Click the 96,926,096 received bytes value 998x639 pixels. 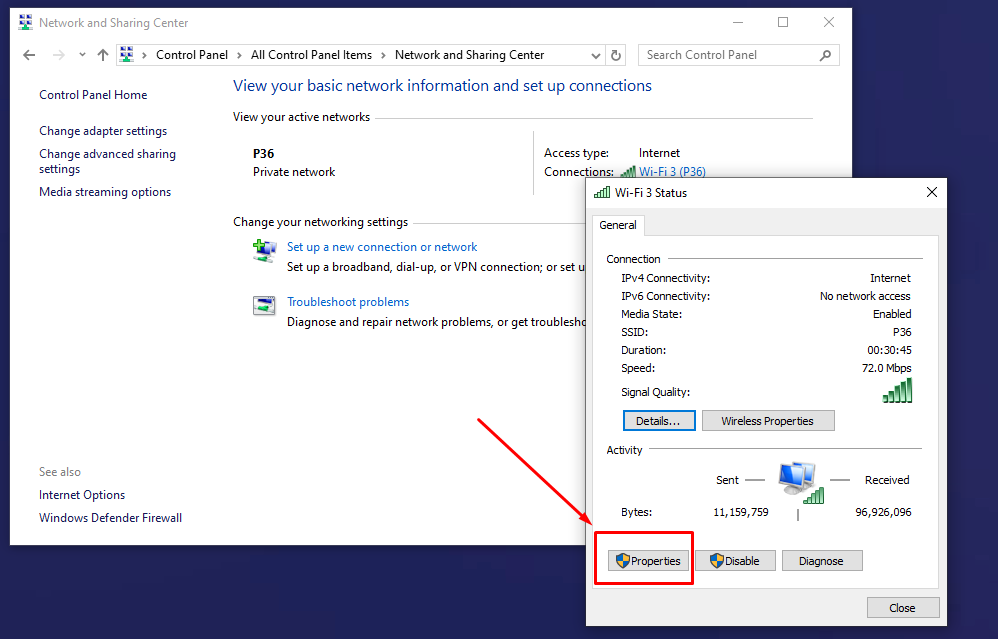883,512
